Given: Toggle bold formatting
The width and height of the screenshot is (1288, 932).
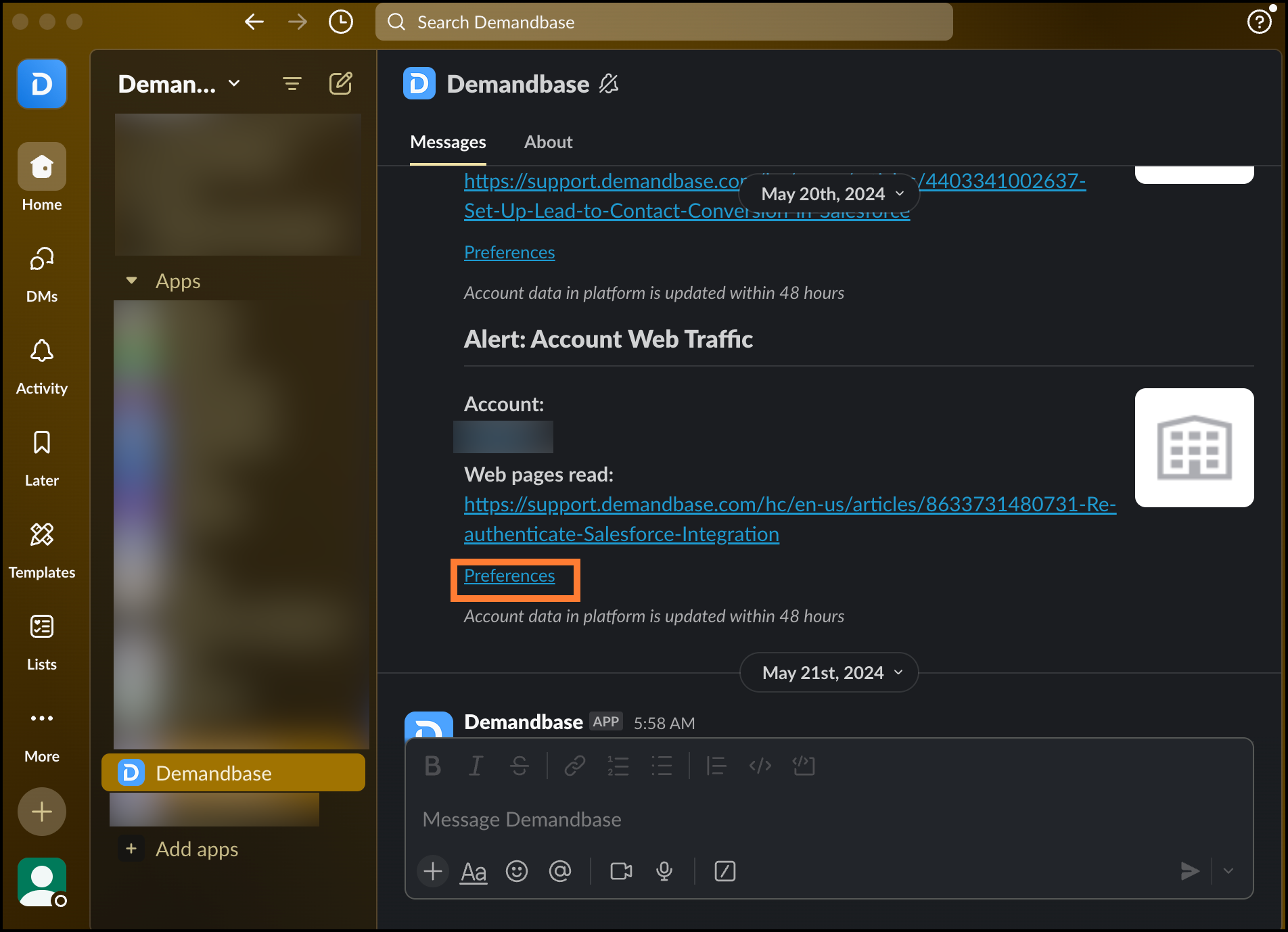Looking at the screenshot, I should click(433, 766).
